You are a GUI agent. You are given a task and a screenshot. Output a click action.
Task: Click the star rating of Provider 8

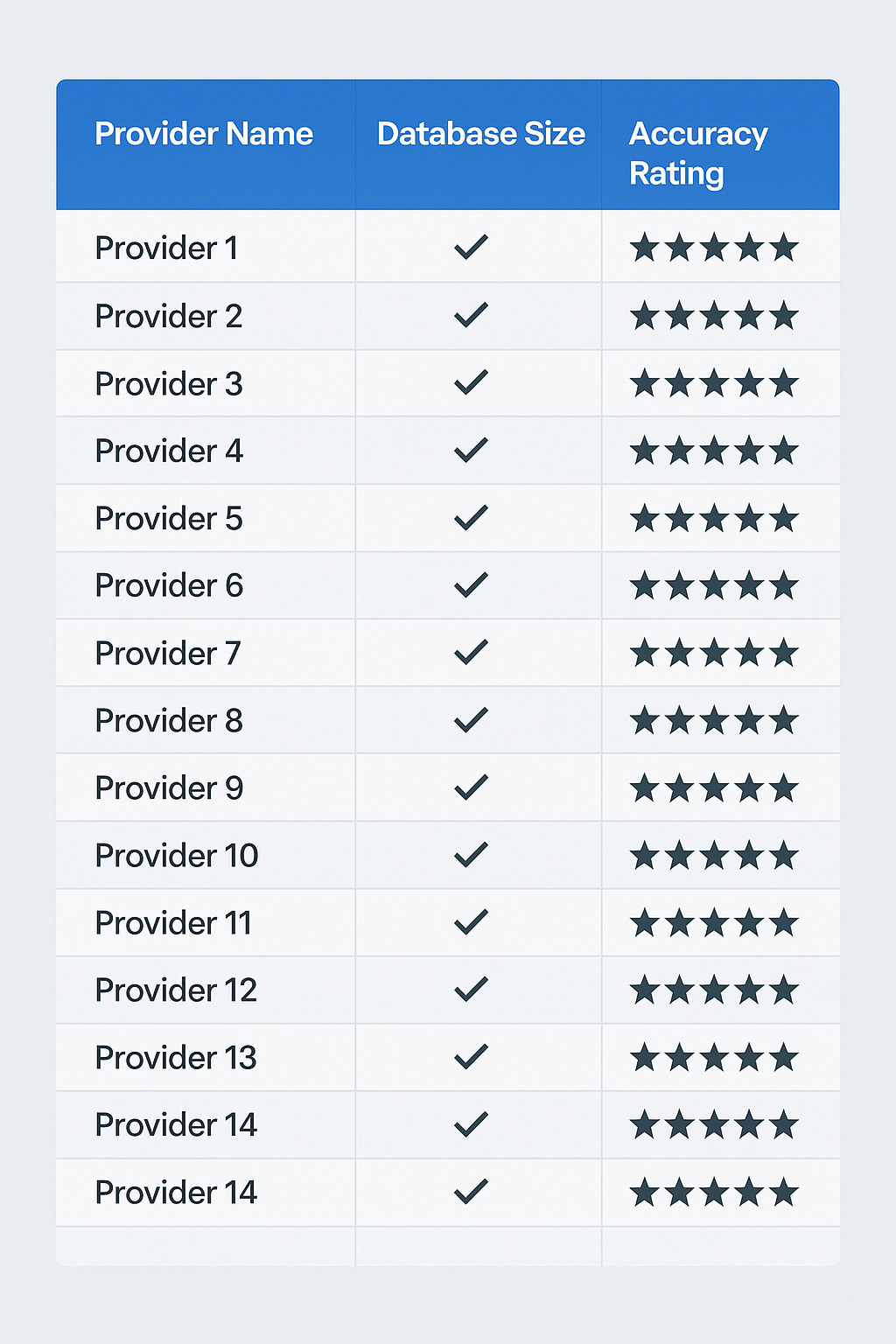(714, 721)
